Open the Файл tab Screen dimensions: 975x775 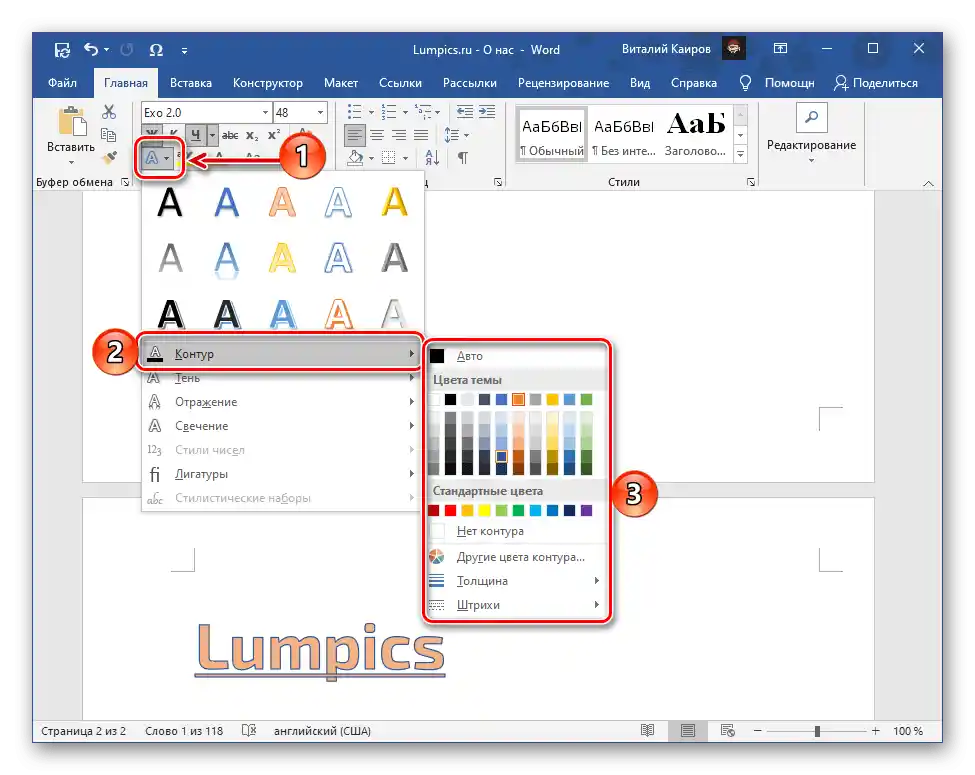(62, 83)
